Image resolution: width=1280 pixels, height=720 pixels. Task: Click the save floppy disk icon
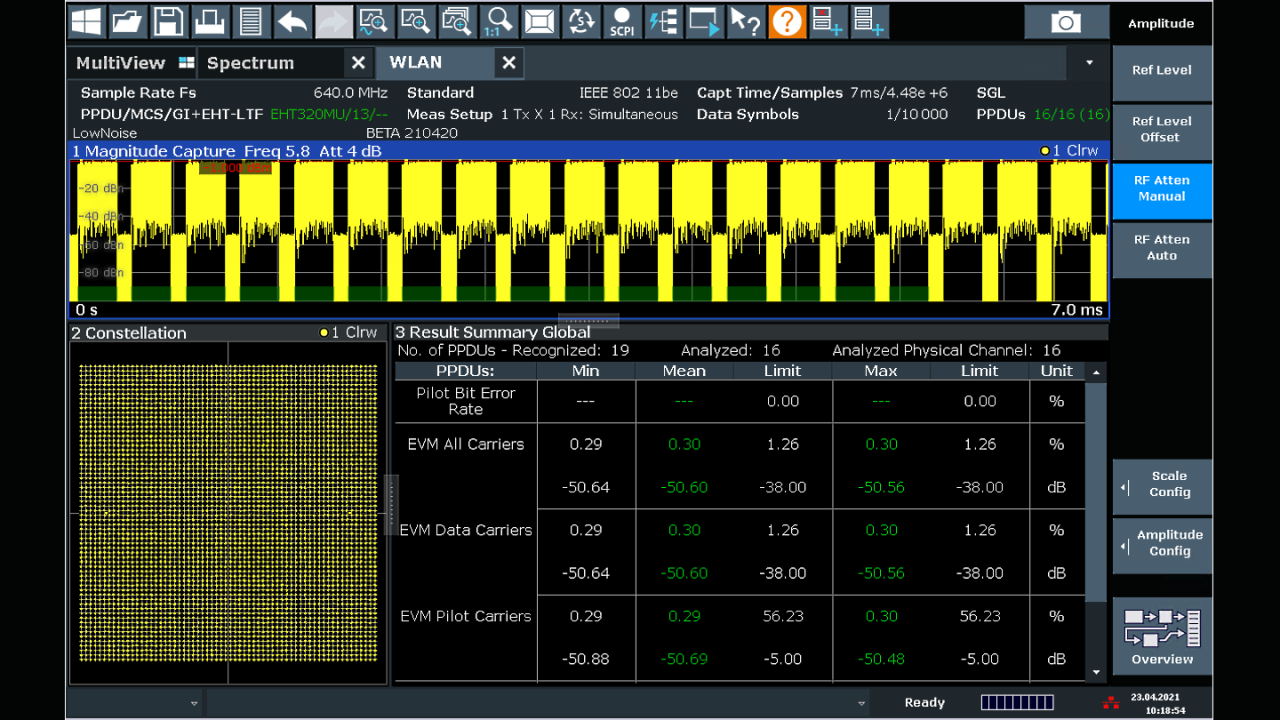[x=169, y=21]
